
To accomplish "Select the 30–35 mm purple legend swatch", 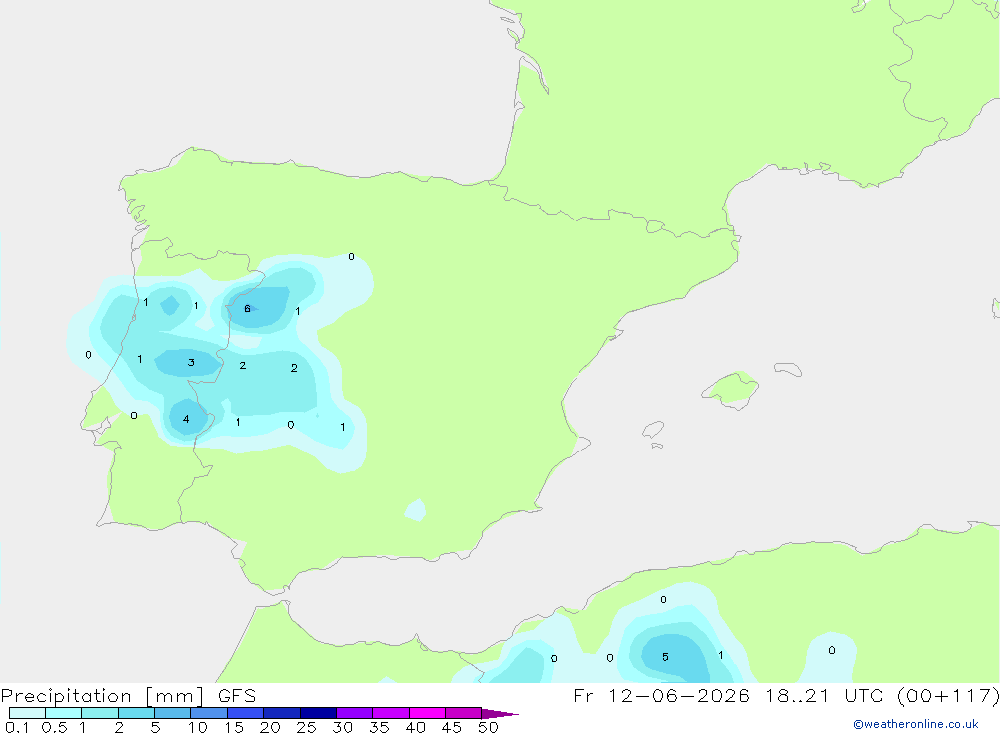I will click(355, 713).
